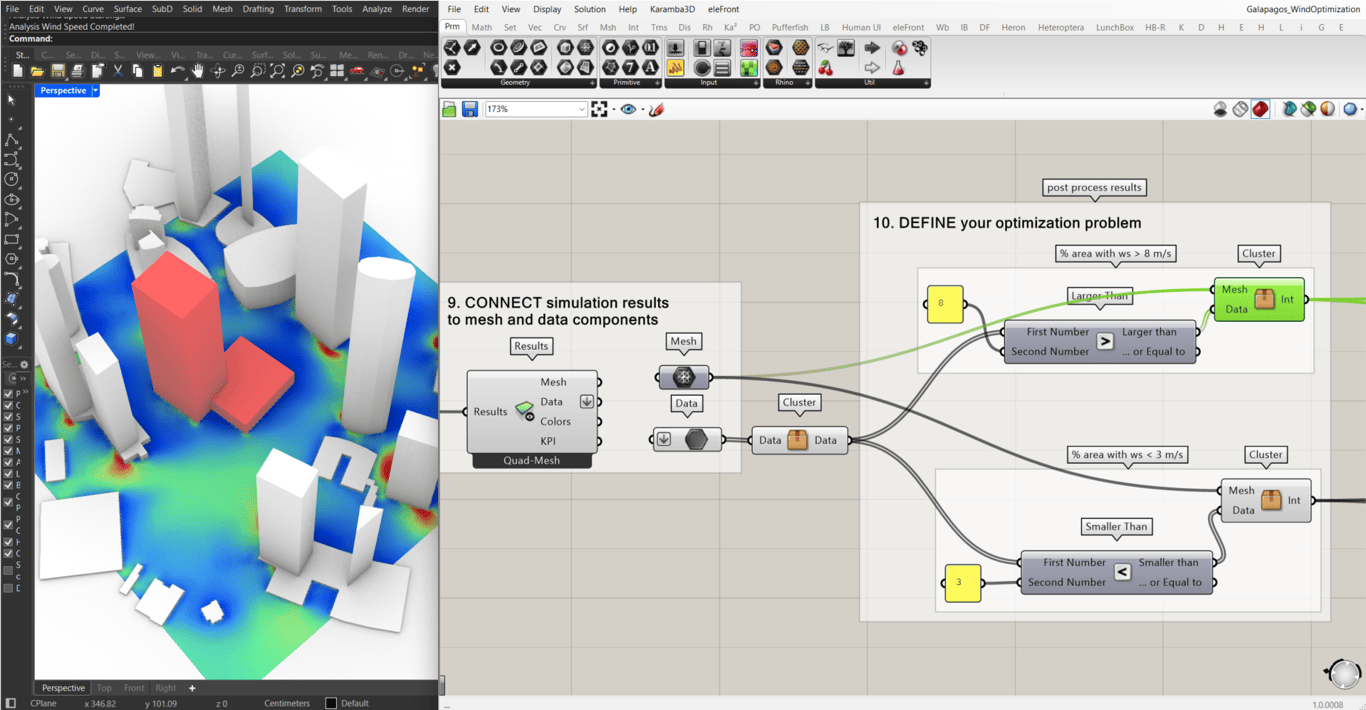Image resolution: width=1366 pixels, height=710 pixels.
Task: Expand the Rhino panel plus button
Action: 808,83
